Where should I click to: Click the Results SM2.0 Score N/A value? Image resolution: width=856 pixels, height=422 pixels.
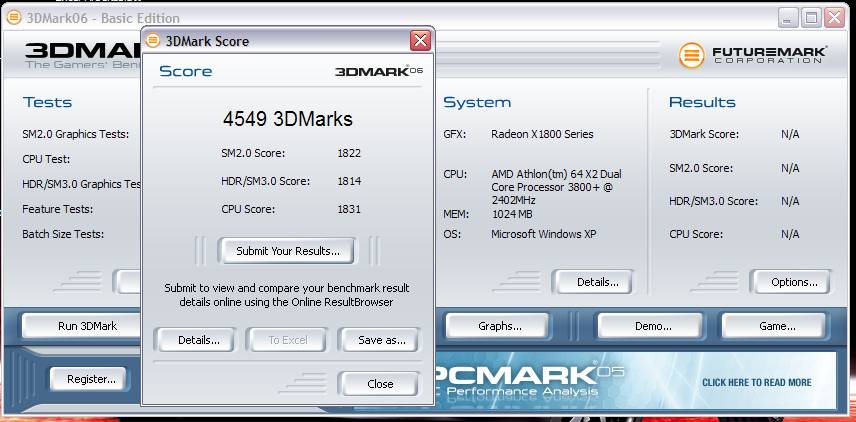click(x=790, y=168)
